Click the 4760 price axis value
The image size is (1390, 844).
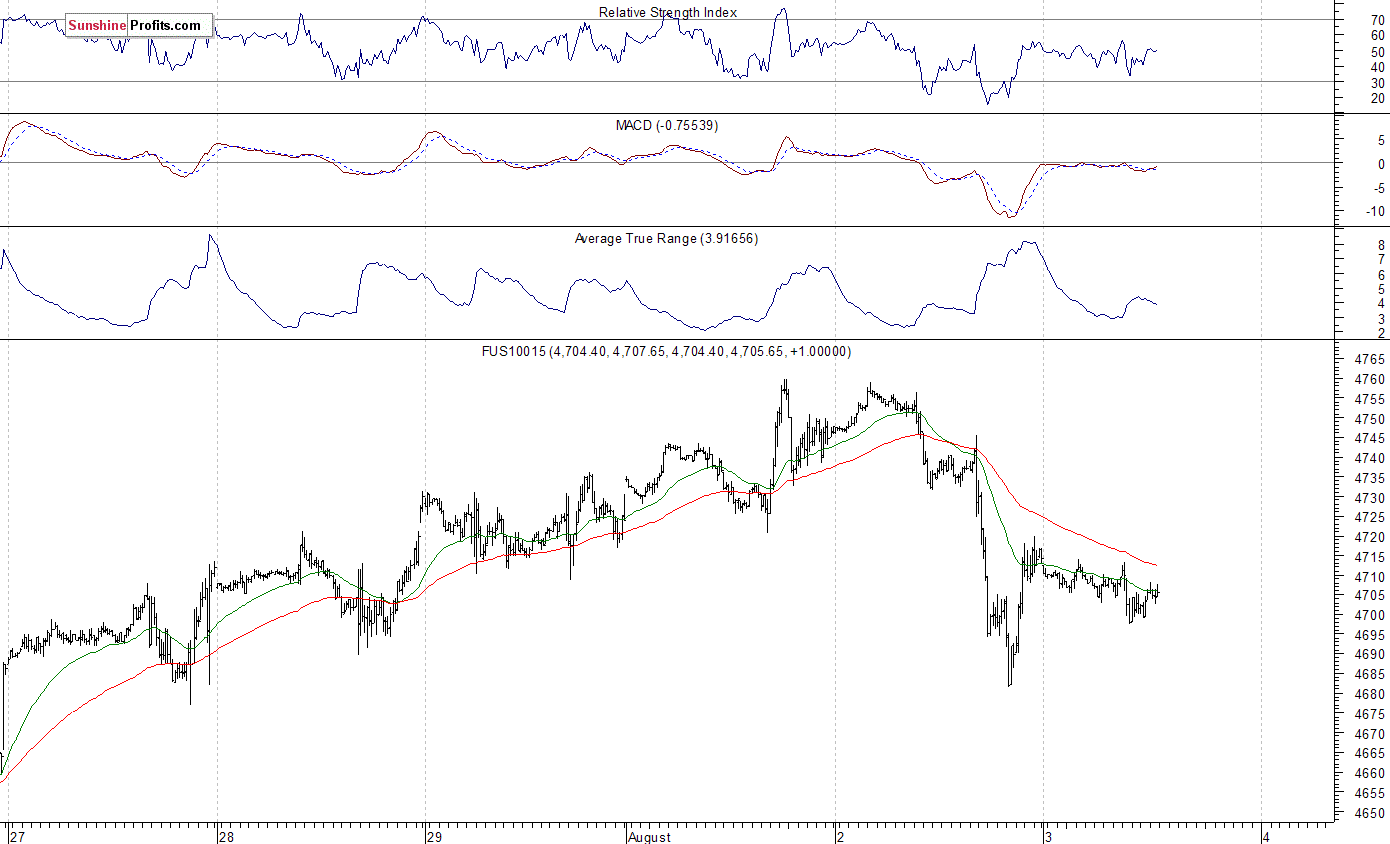tap(1371, 380)
